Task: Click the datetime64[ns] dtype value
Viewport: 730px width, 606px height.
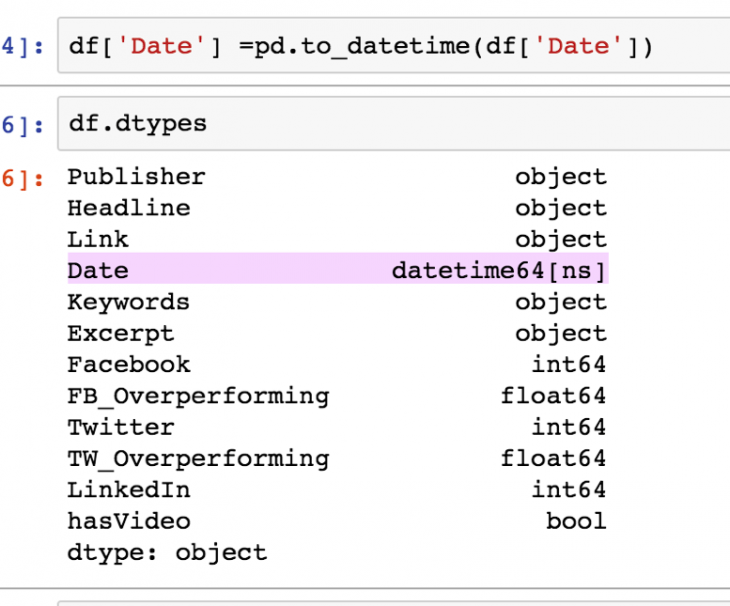Action: click(498, 270)
